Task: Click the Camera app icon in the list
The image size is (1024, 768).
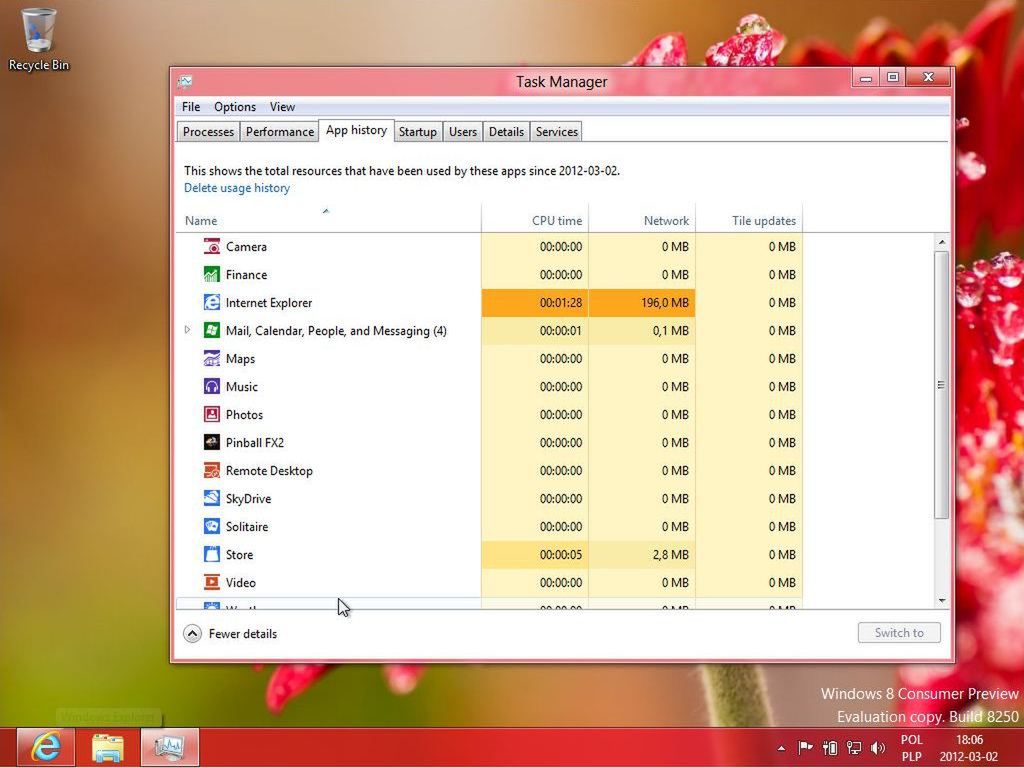Action: pyautogui.click(x=212, y=246)
